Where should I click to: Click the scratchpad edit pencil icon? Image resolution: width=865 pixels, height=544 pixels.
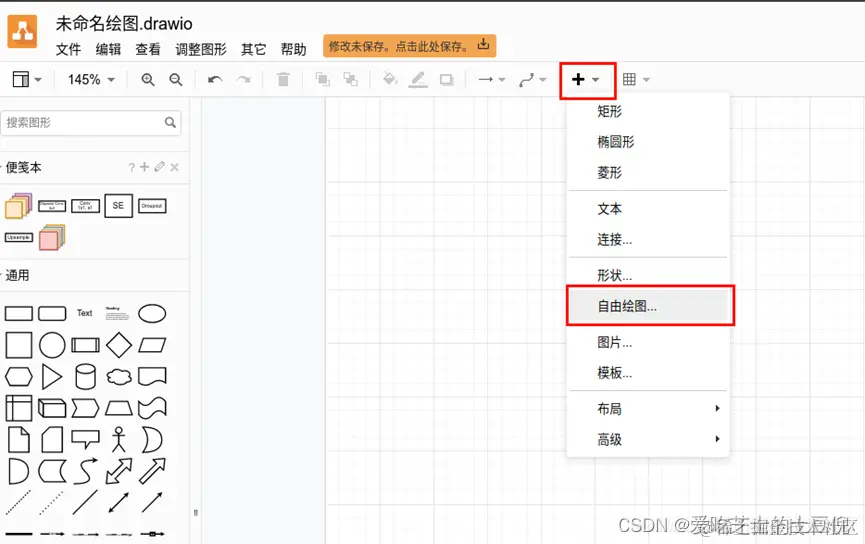point(159,167)
